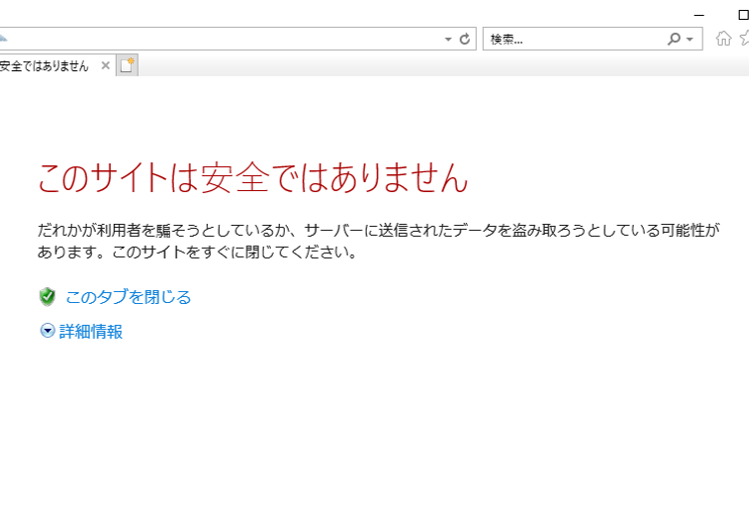749x523 pixels.
Task: Expand the search provider dropdown arrow
Action: pyautogui.click(x=690, y=39)
